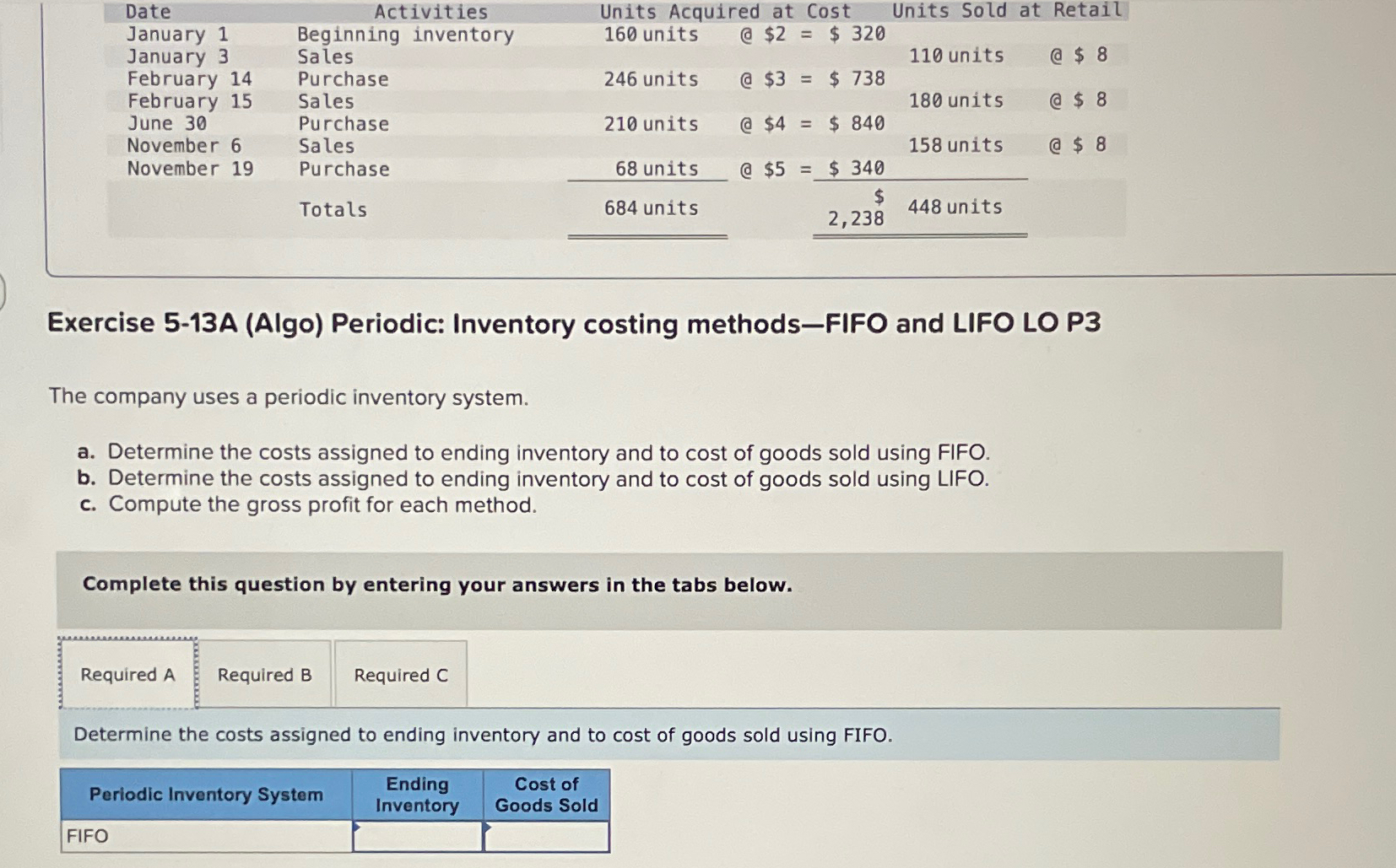Select the Ending Inventory column header

417,795
